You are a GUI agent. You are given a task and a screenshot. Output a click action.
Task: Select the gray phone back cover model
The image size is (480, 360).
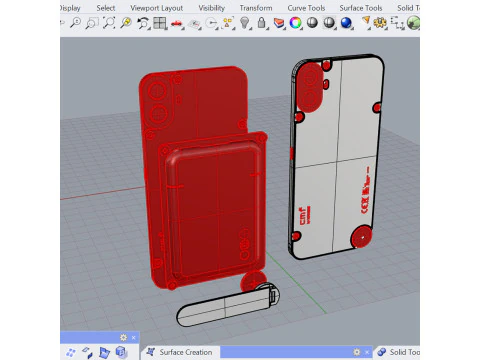(x=337, y=157)
